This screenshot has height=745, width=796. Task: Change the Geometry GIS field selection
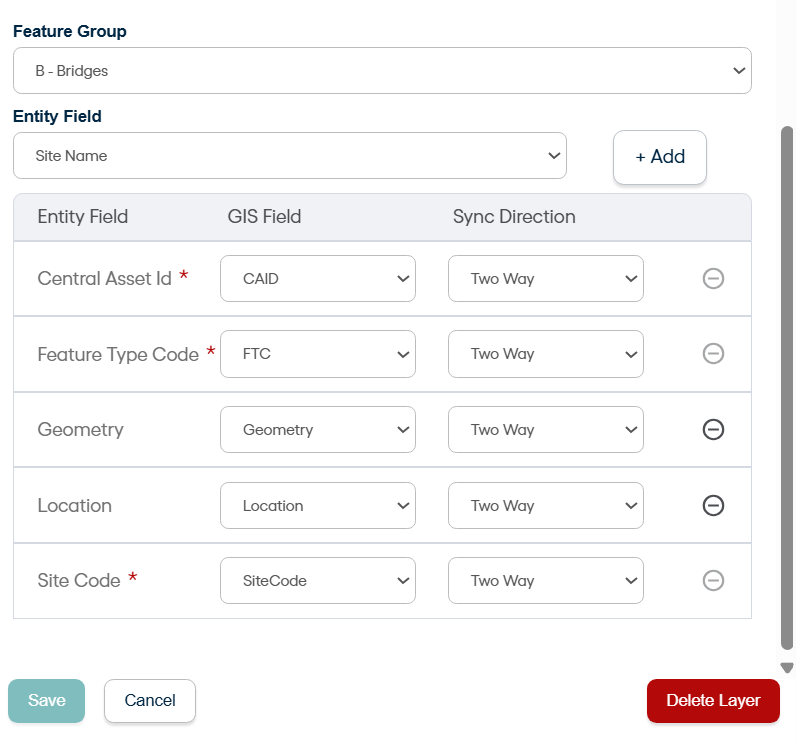[x=318, y=430]
